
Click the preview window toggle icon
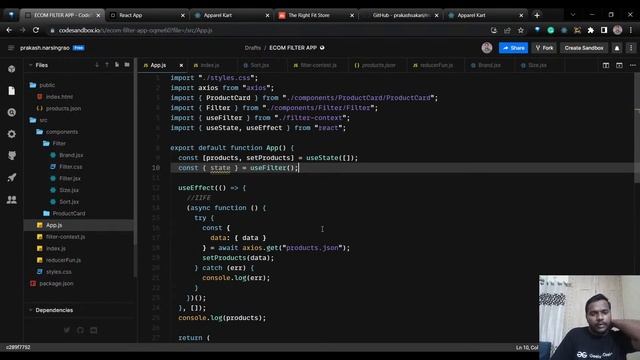click(x=619, y=65)
